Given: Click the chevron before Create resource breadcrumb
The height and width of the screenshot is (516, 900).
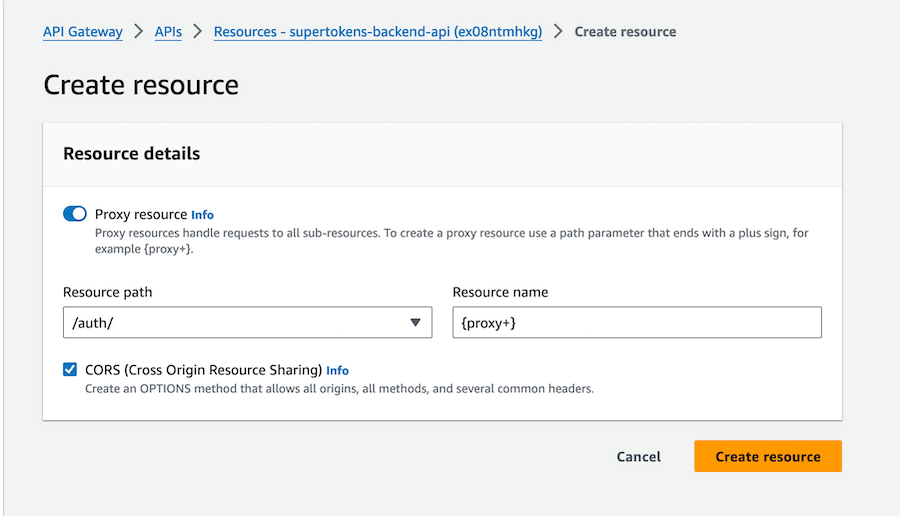Looking at the screenshot, I should 559,32.
